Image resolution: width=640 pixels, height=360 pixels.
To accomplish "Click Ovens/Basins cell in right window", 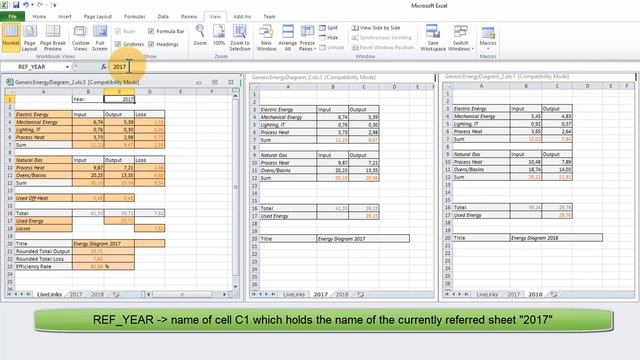I will pyautogui.click(x=481, y=169).
